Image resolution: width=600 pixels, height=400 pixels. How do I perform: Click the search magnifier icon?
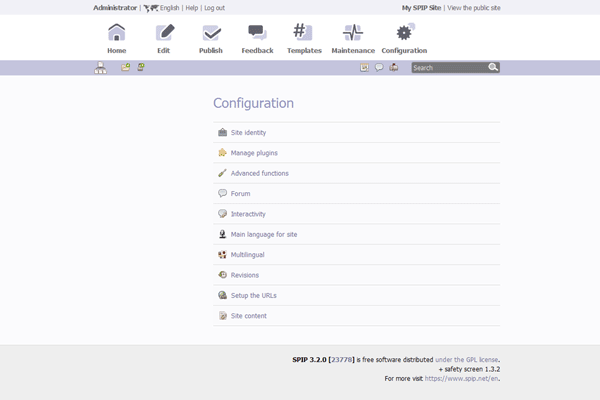pyautogui.click(x=493, y=68)
